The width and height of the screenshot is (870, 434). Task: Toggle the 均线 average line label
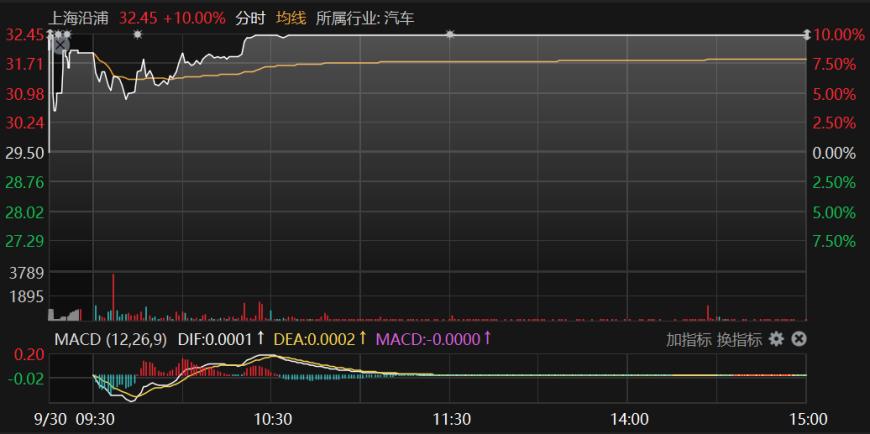(x=290, y=17)
